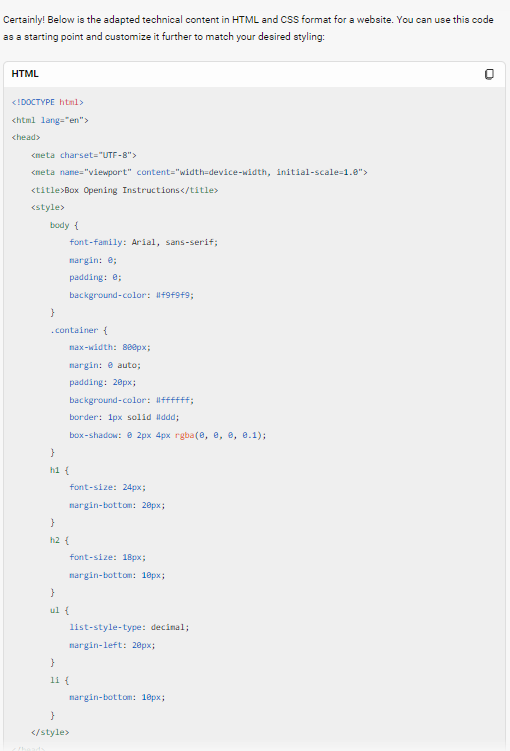Click the closing '</style>' tag line
This screenshot has width=510, height=751.
click(50, 732)
